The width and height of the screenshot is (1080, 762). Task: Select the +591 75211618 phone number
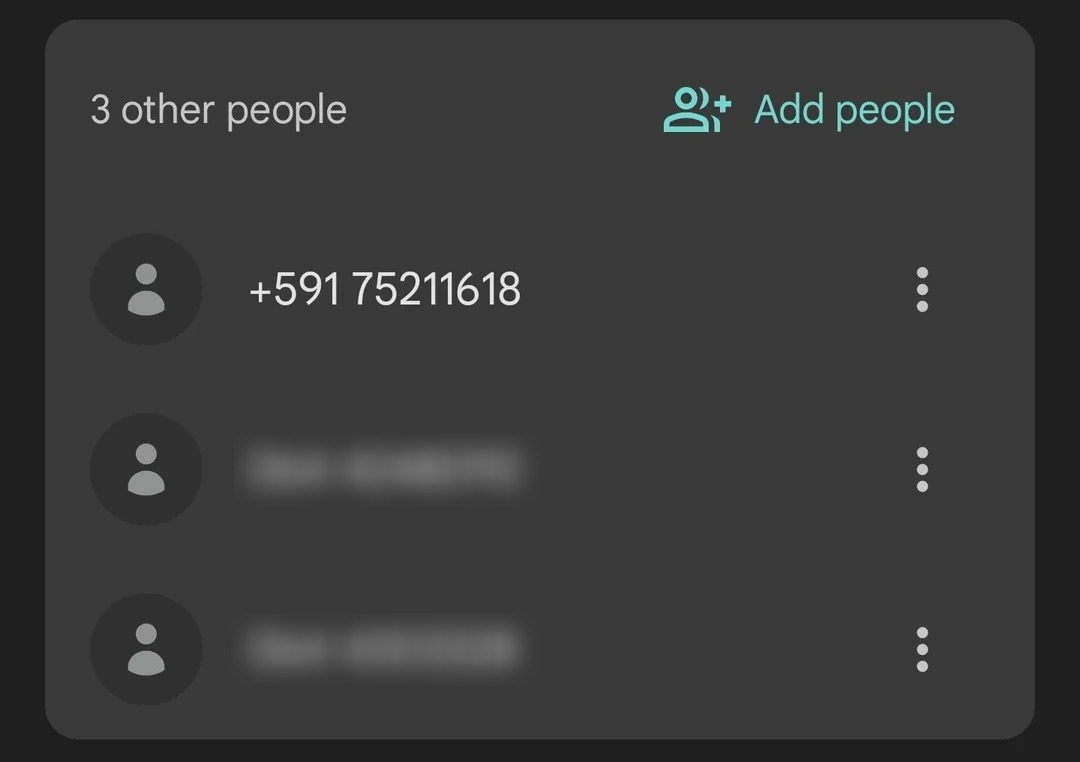point(384,289)
